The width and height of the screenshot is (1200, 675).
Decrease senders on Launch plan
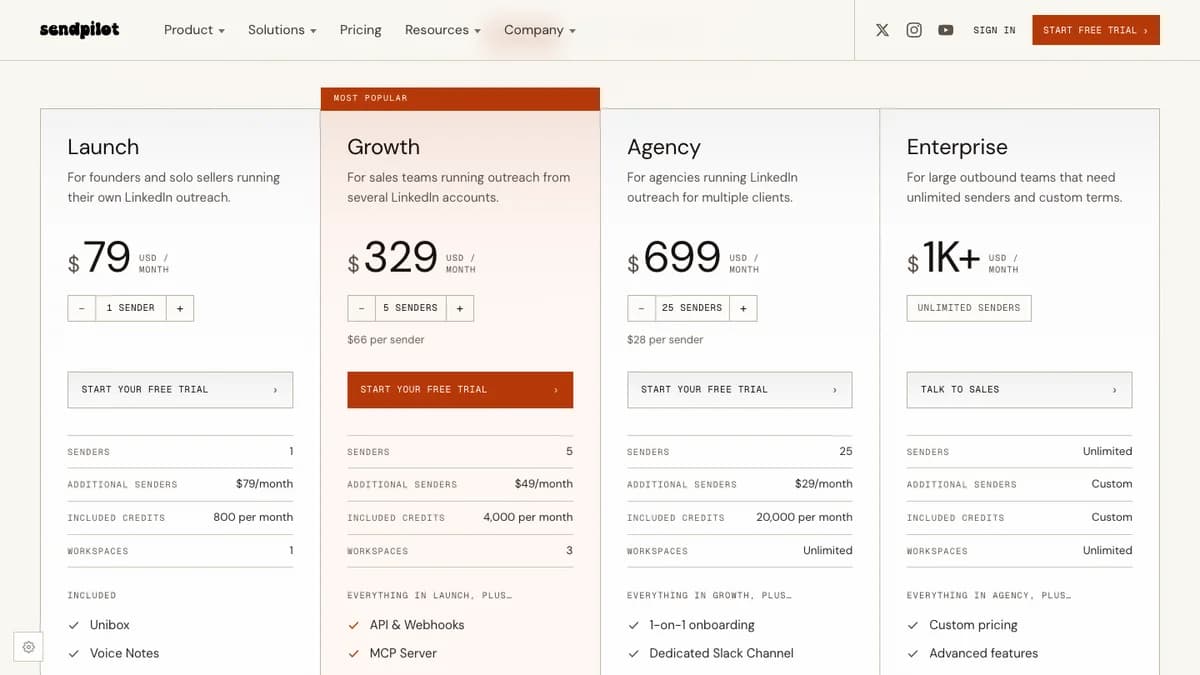click(82, 308)
